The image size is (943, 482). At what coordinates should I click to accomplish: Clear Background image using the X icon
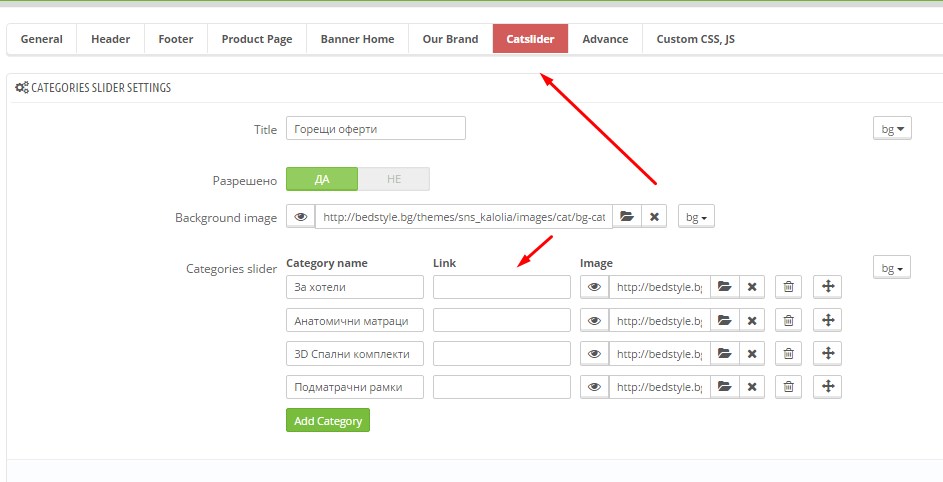click(654, 217)
